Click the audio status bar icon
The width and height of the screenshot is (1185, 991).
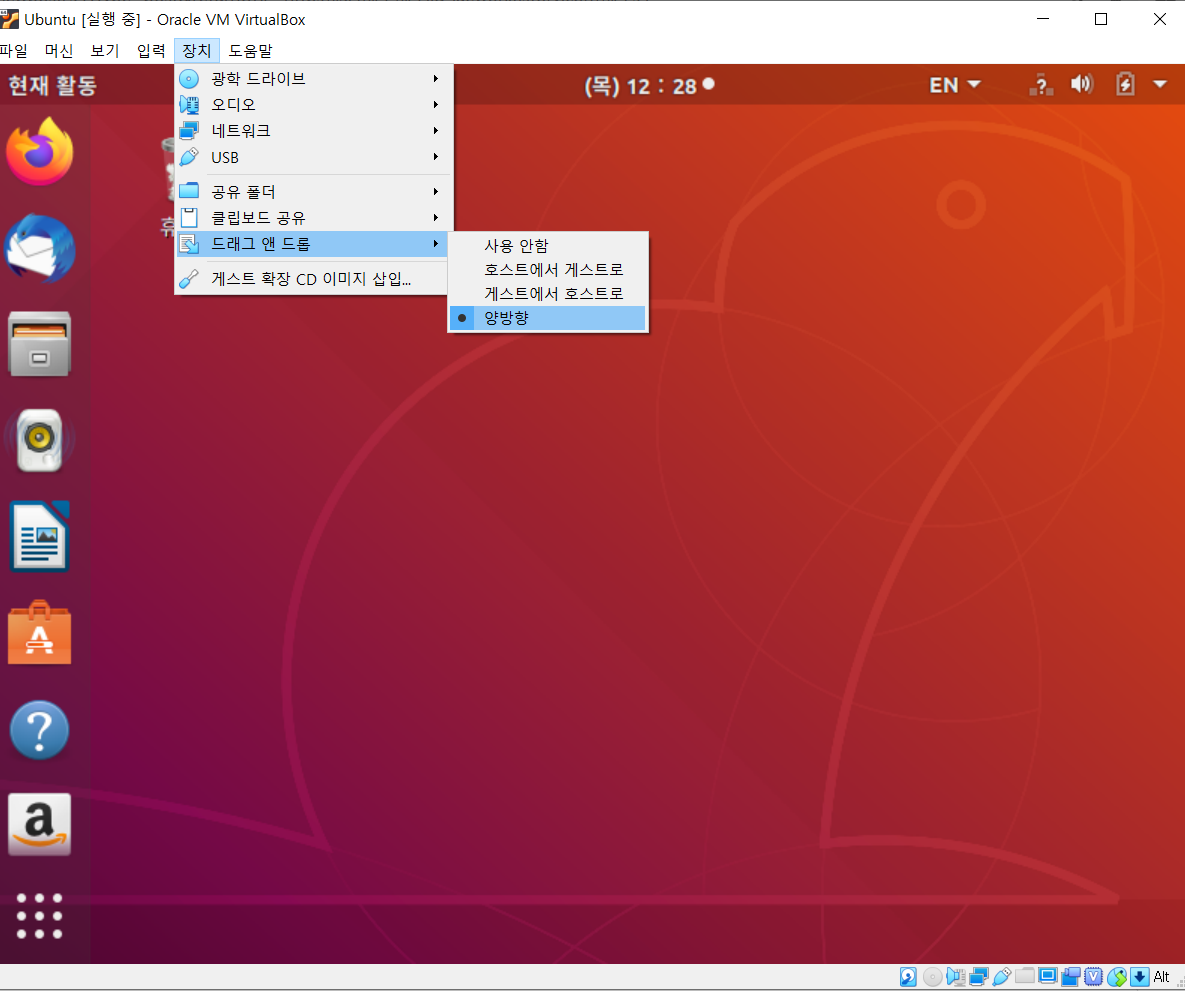click(x=955, y=977)
